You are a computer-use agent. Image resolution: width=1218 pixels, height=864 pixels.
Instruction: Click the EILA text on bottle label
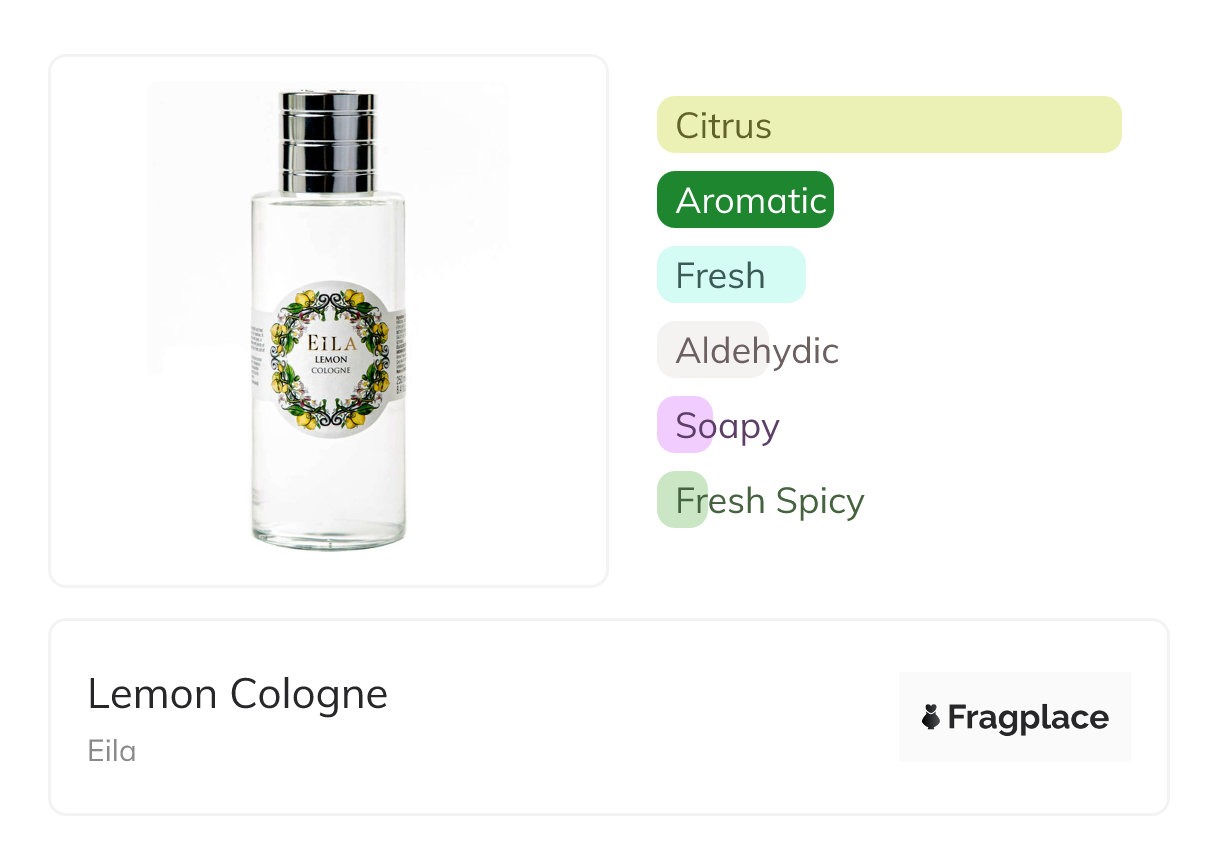[329, 341]
